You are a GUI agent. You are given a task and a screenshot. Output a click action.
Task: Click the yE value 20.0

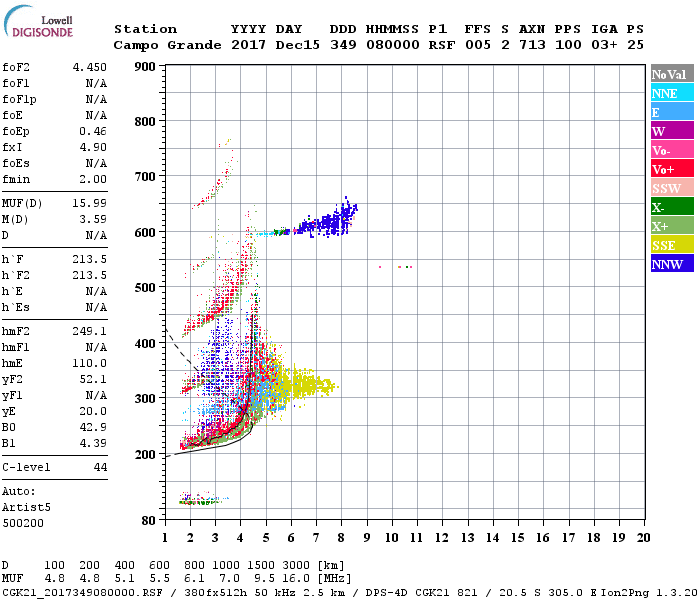coord(93,412)
